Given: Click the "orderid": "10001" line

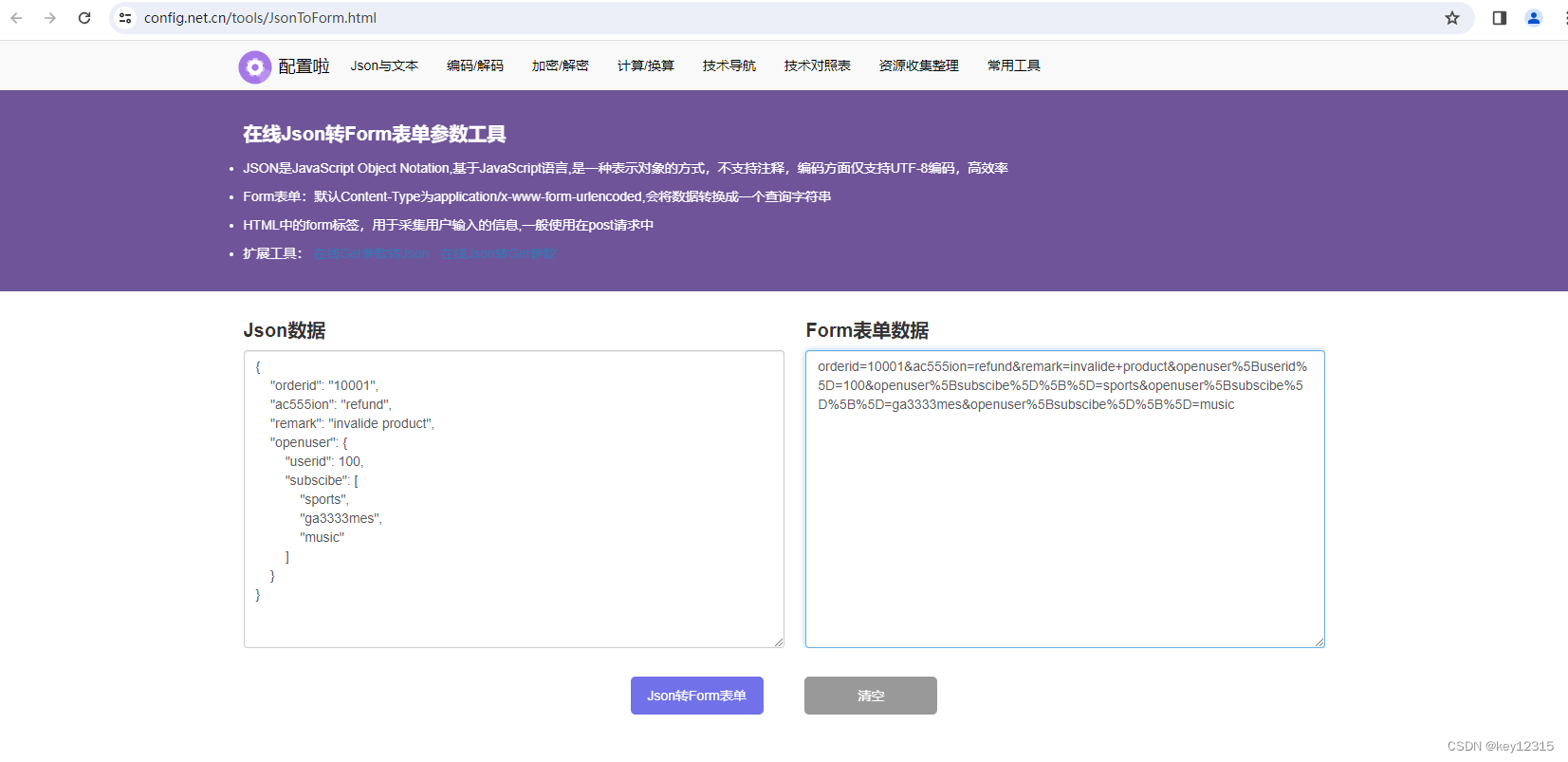Looking at the screenshot, I should point(324,385).
